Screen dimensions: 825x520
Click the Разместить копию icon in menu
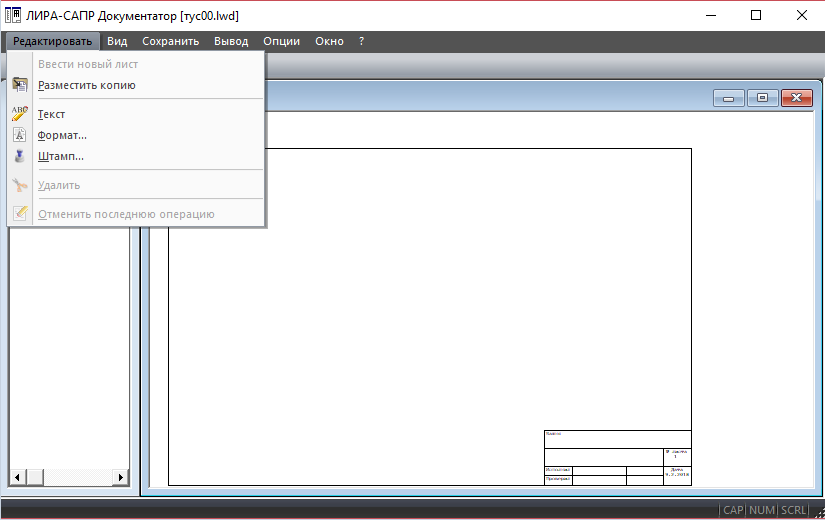[20, 85]
